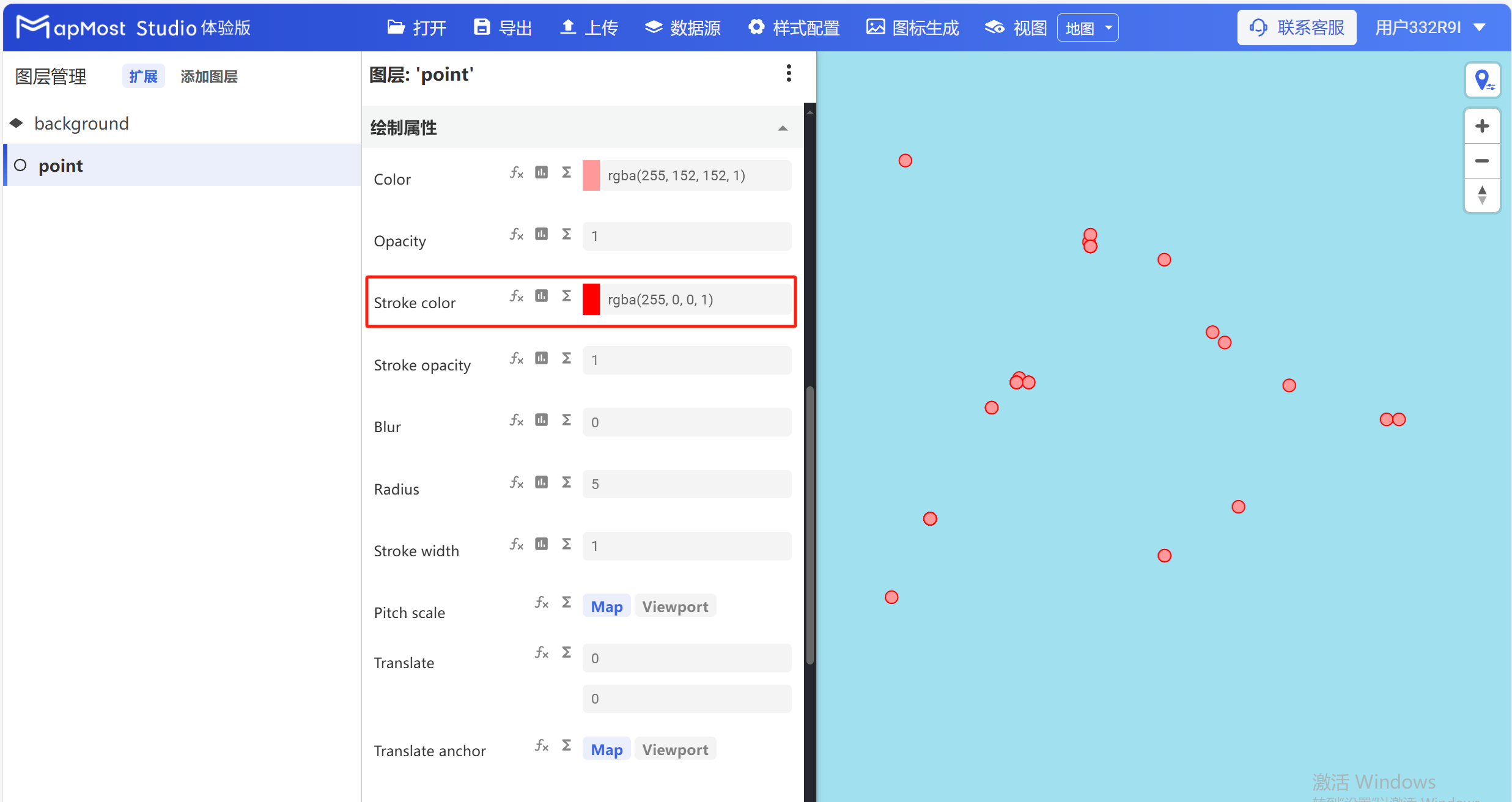The width and height of the screenshot is (1512, 802).
Task: Zoom in using the map plus button
Action: [1482, 126]
